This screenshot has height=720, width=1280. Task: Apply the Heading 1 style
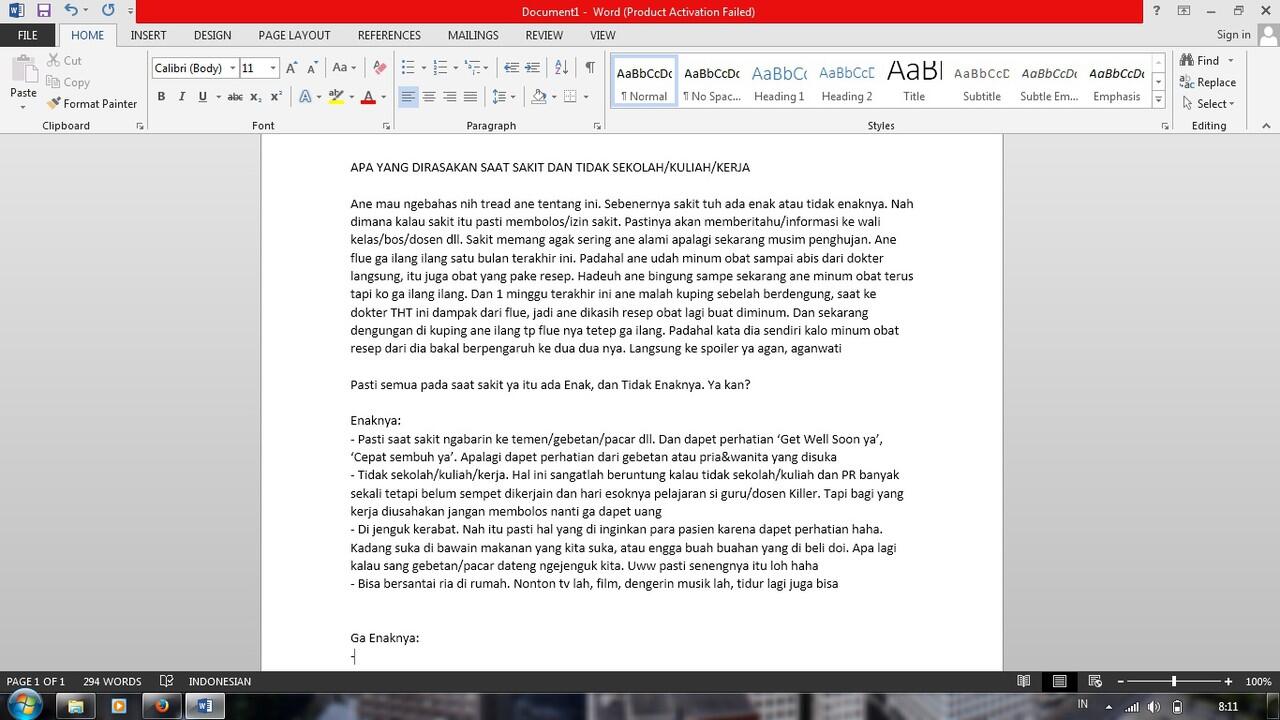click(x=779, y=81)
